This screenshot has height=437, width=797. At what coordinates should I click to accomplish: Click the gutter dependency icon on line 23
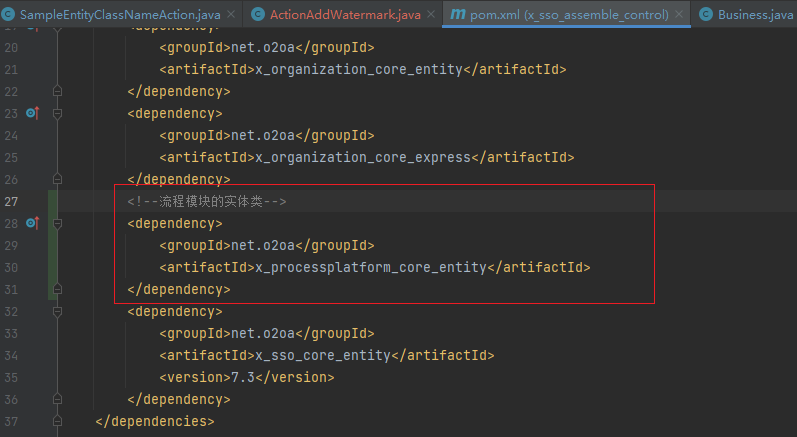coord(32,113)
